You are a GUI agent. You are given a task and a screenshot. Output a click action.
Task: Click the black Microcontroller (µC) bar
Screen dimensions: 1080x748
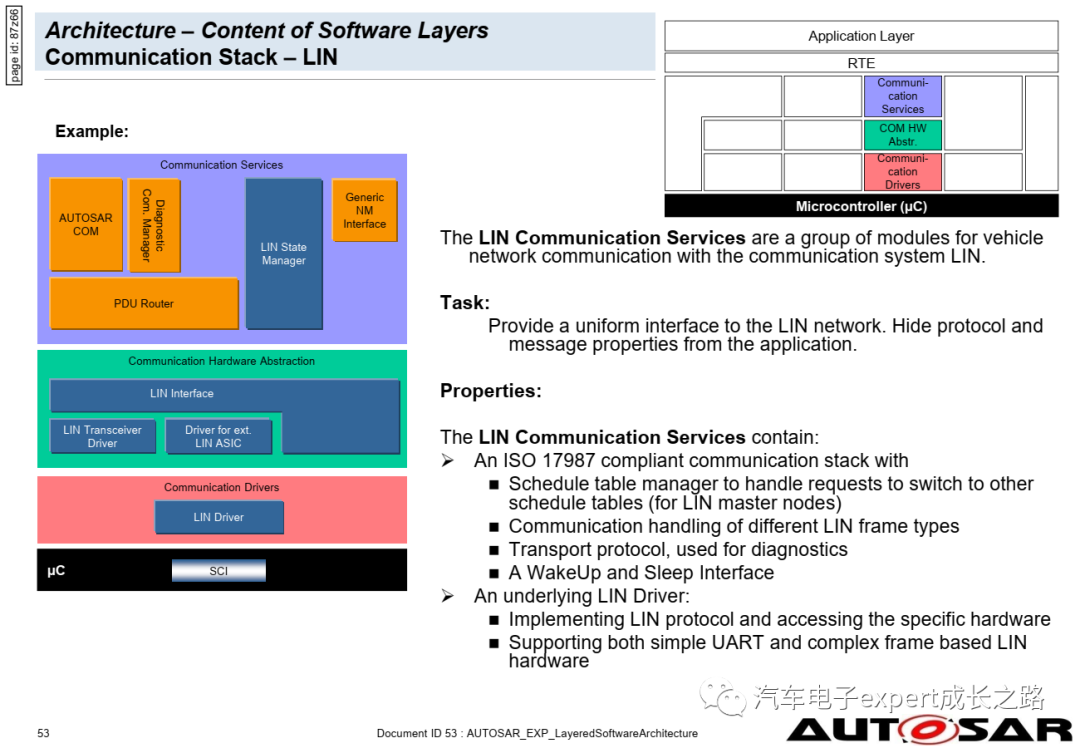[x=861, y=207]
